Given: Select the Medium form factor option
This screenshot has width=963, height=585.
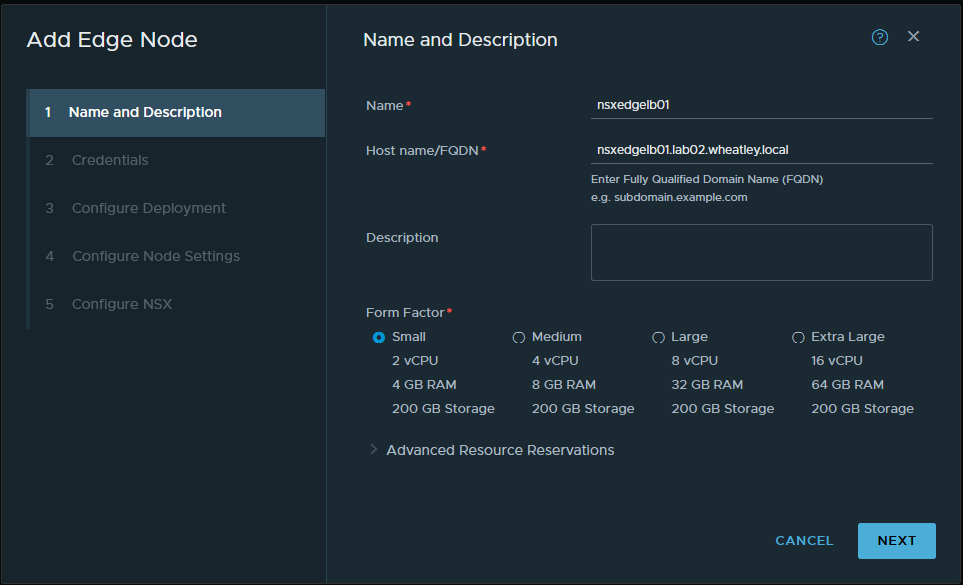Looking at the screenshot, I should pyautogui.click(x=519, y=337).
